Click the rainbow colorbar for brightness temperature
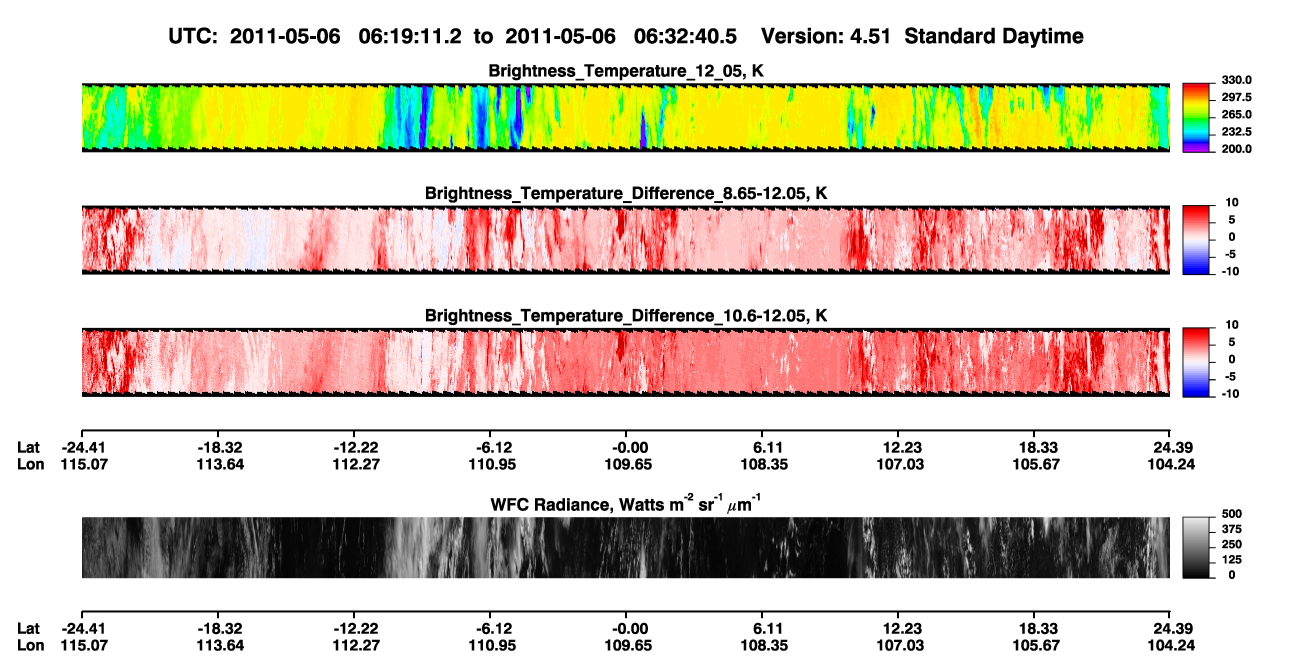 pos(1197,118)
